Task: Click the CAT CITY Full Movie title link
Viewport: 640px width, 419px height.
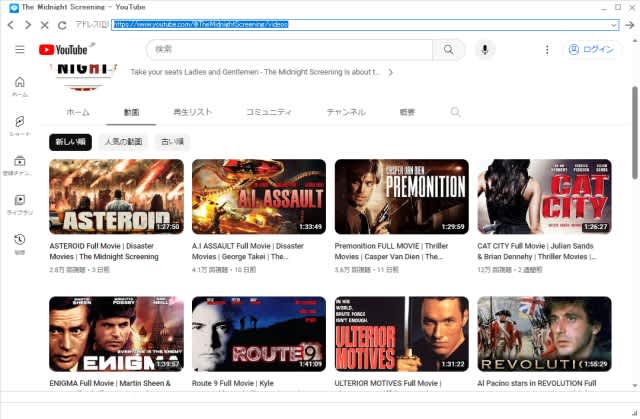Action: [537, 251]
